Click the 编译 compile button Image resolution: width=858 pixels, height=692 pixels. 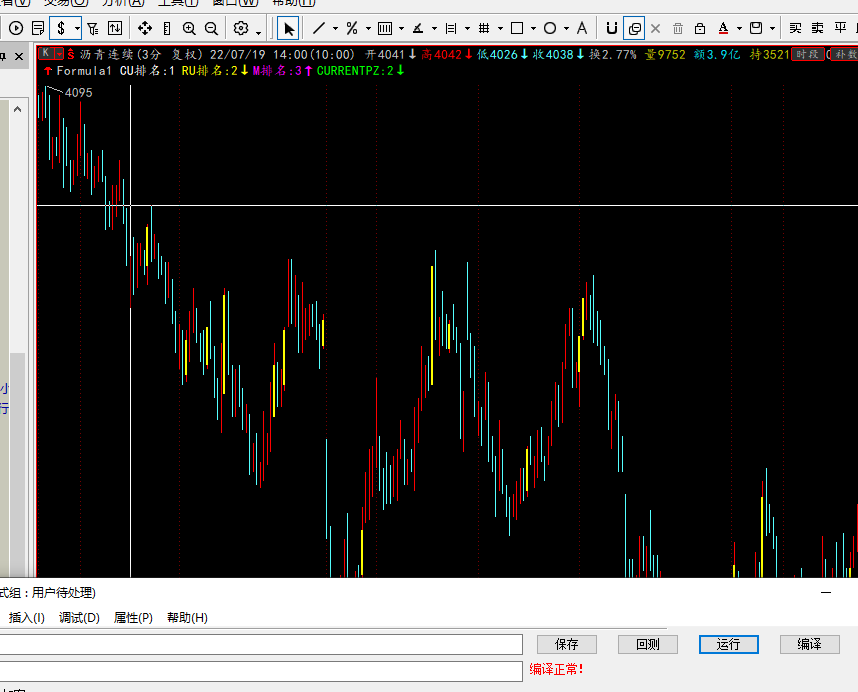click(x=809, y=644)
